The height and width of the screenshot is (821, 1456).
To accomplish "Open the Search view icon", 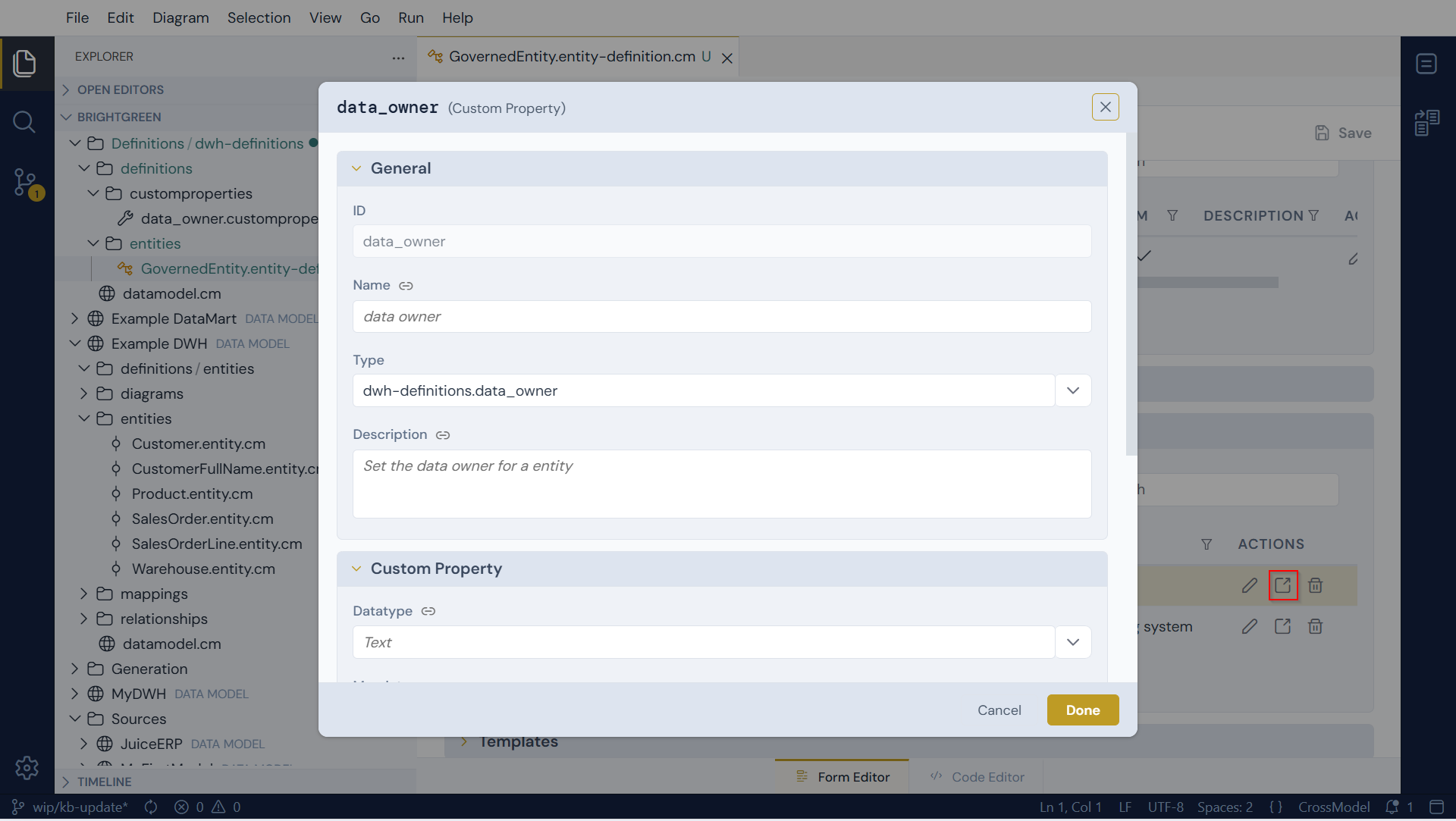I will click(25, 122).
